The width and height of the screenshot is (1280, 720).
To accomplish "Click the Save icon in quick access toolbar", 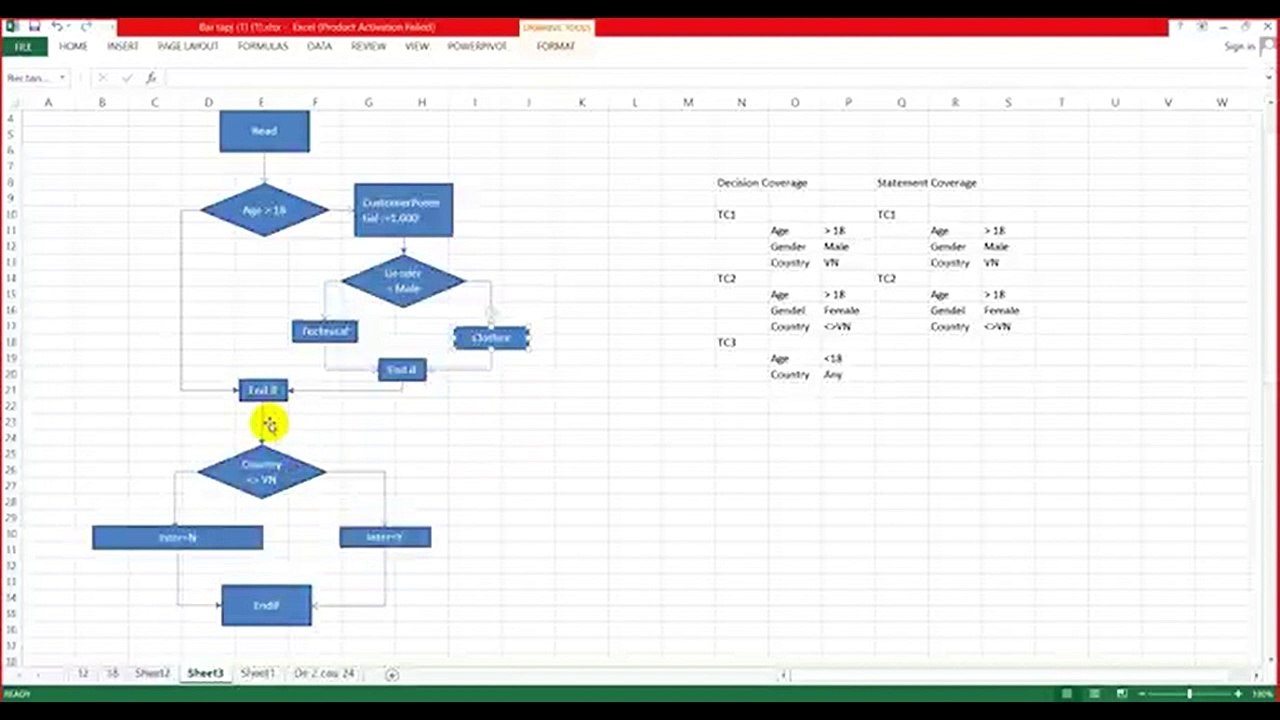I will 34,27.
